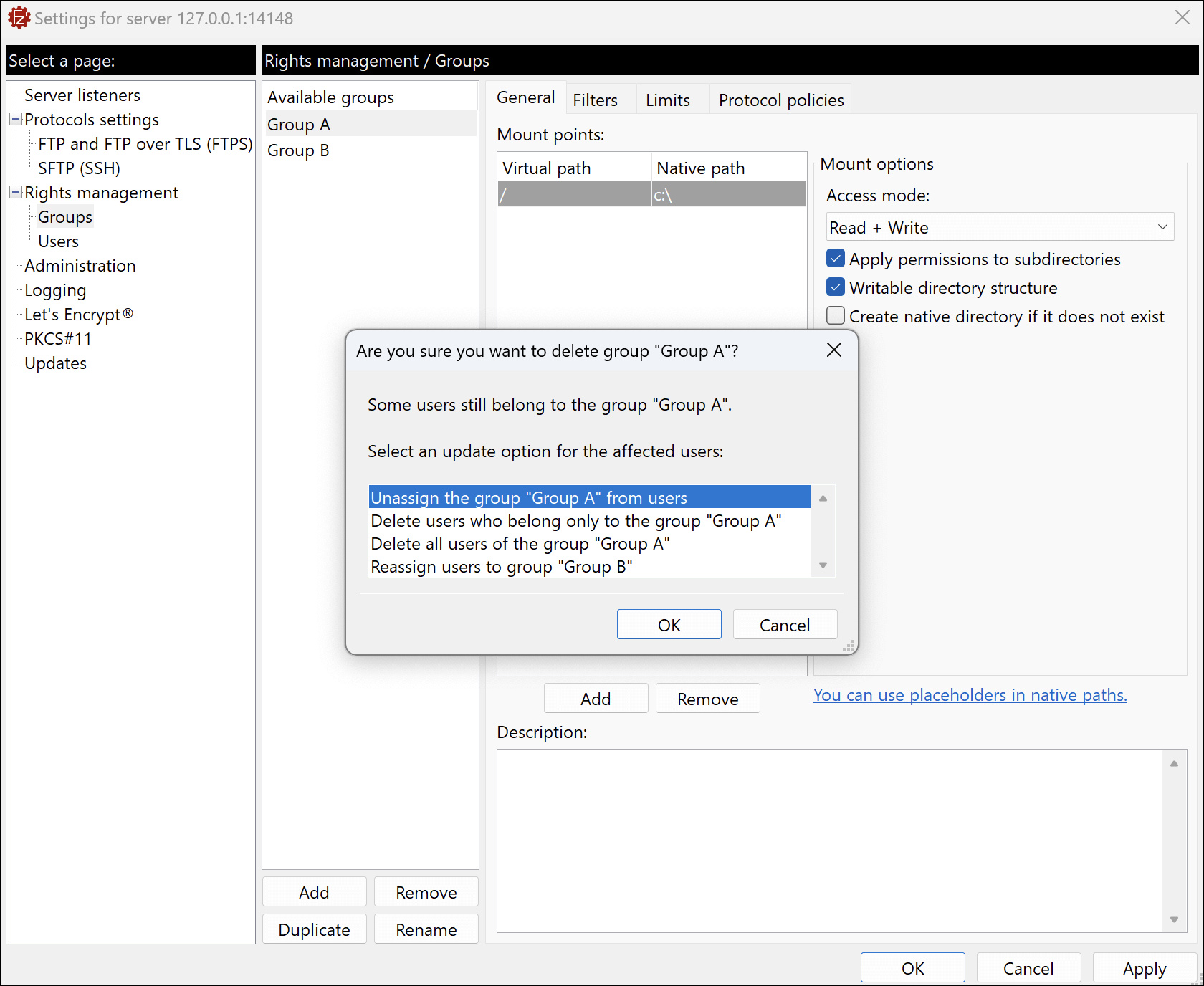The image size is (1204, 986).
Task: Close the delete group confirmation dialog
Action: [833, 350]
